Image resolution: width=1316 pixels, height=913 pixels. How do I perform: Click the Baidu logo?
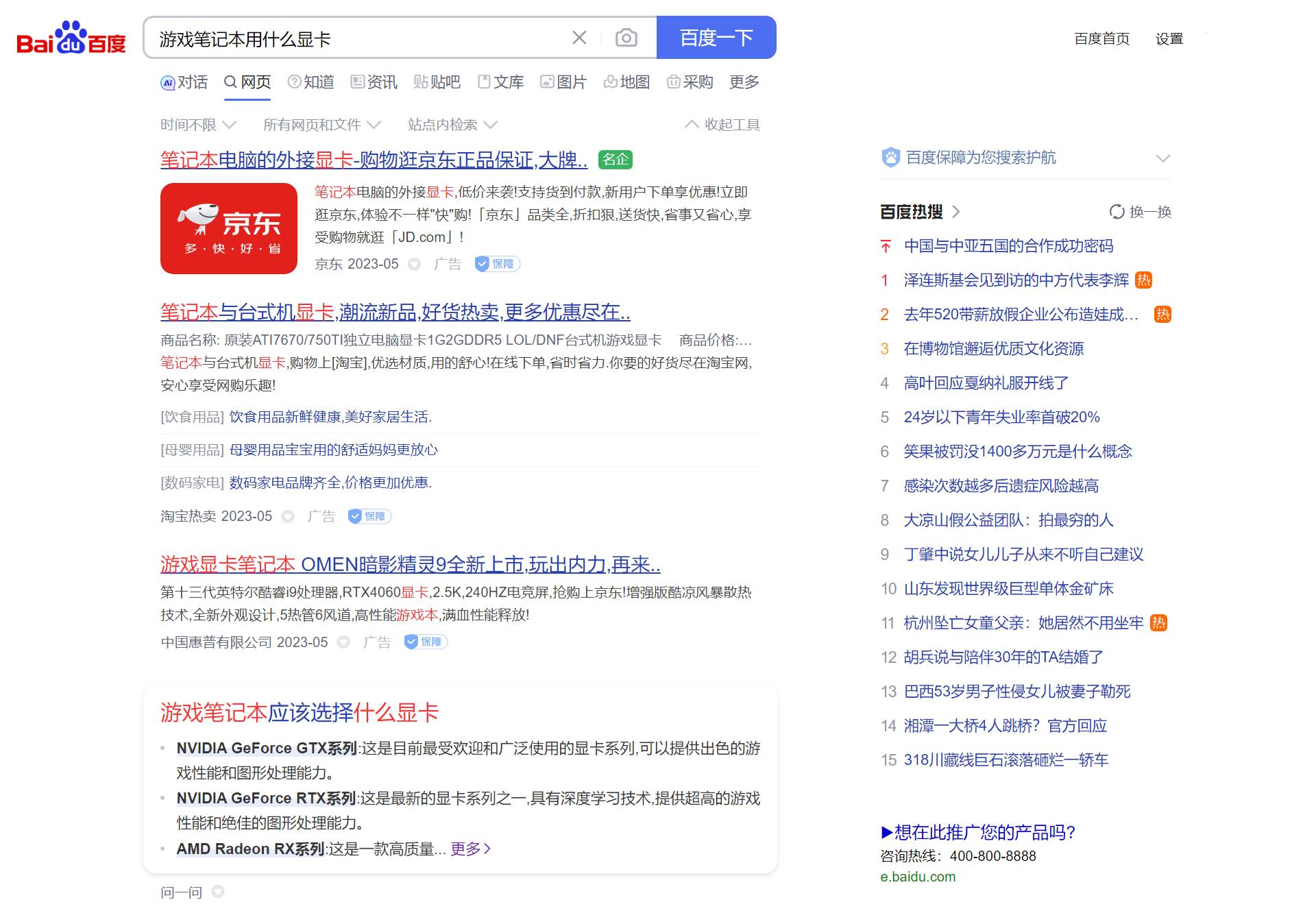coord(70,41)
